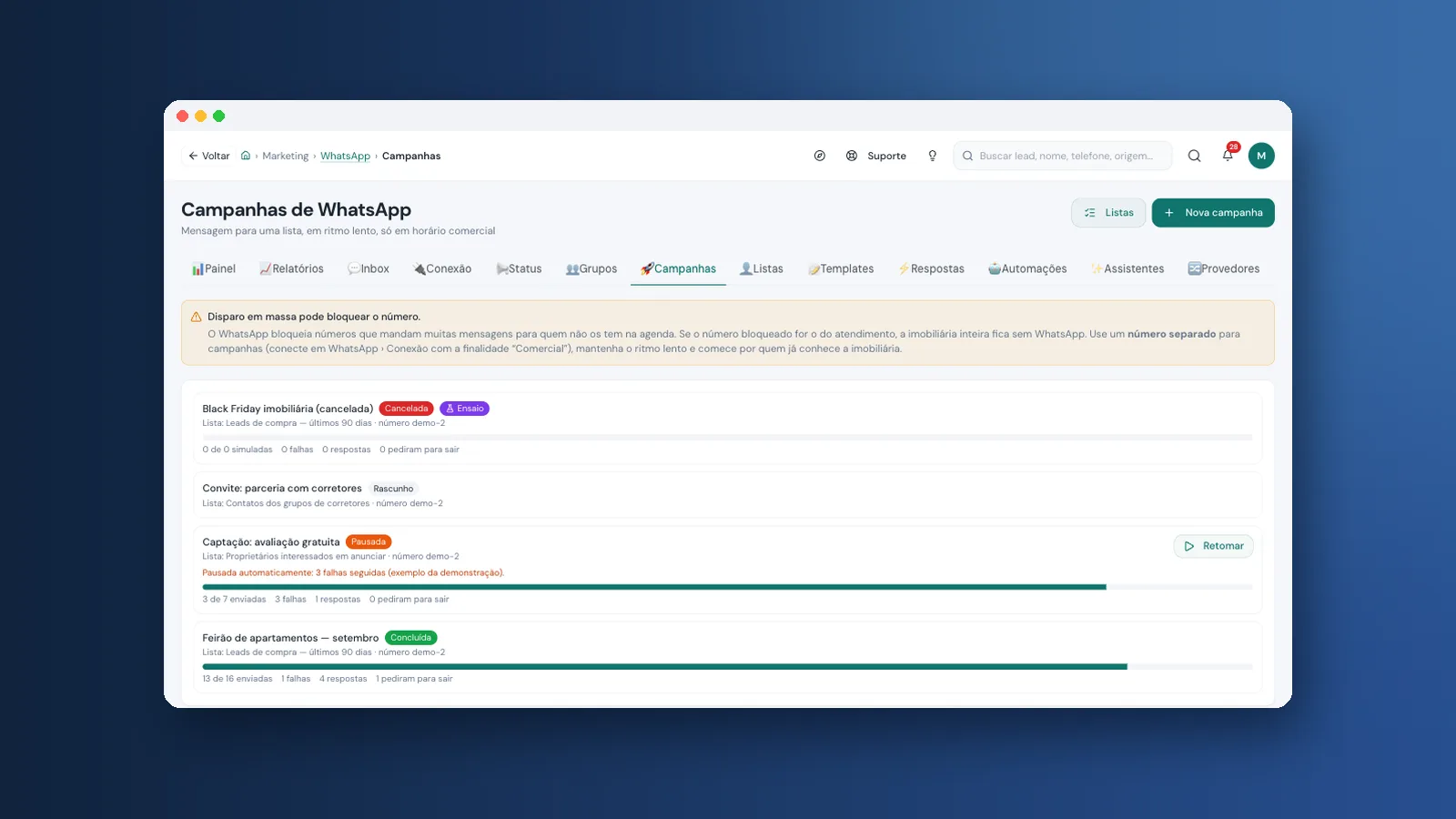Image resolution: width=1456 pixels, height=819 pixels.
Task: Open WhatsApp breadcrumb link
Action: (346, 156)
